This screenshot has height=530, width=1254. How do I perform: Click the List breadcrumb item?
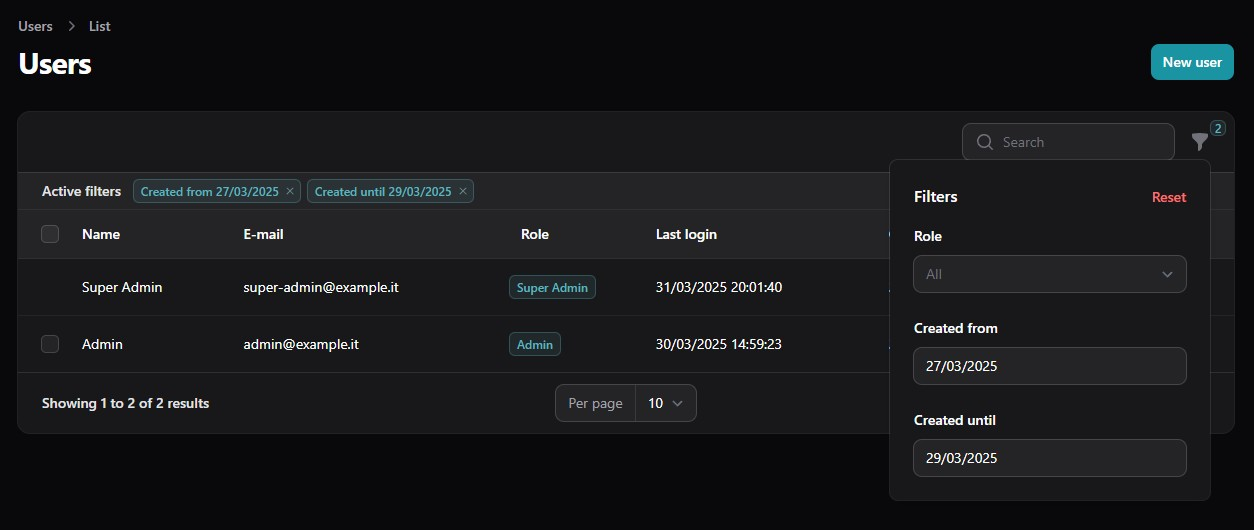[x=99, y=27]
